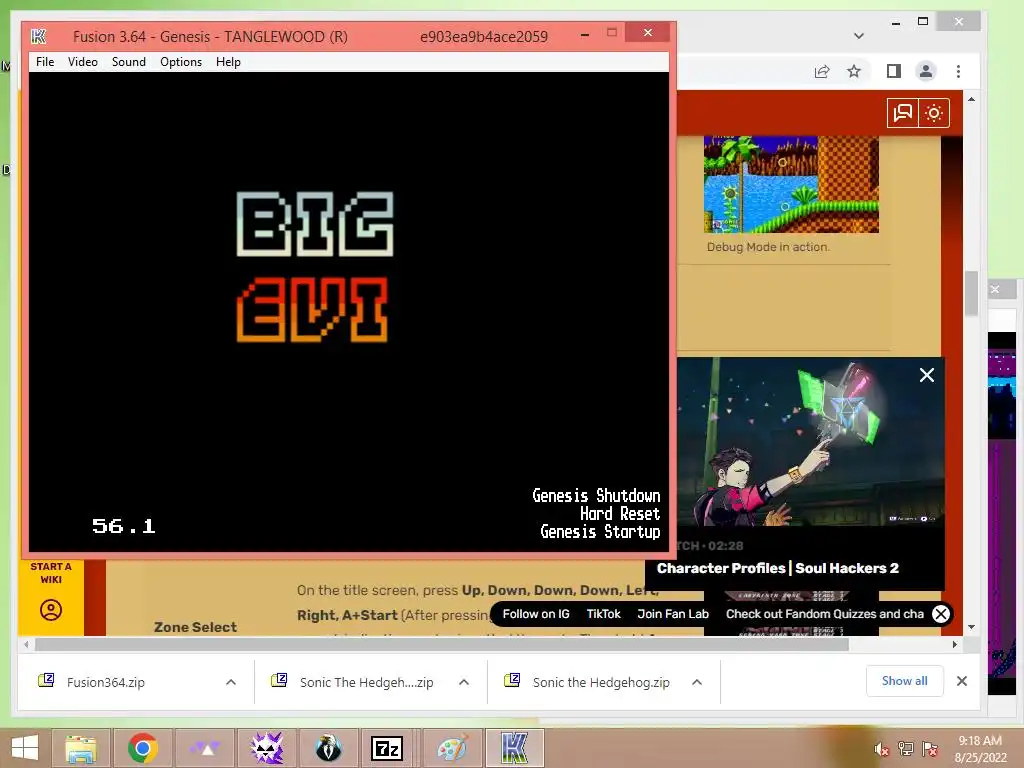Click the Zone Select heading text
This screenshot has height=768, width=1024.
195,627
